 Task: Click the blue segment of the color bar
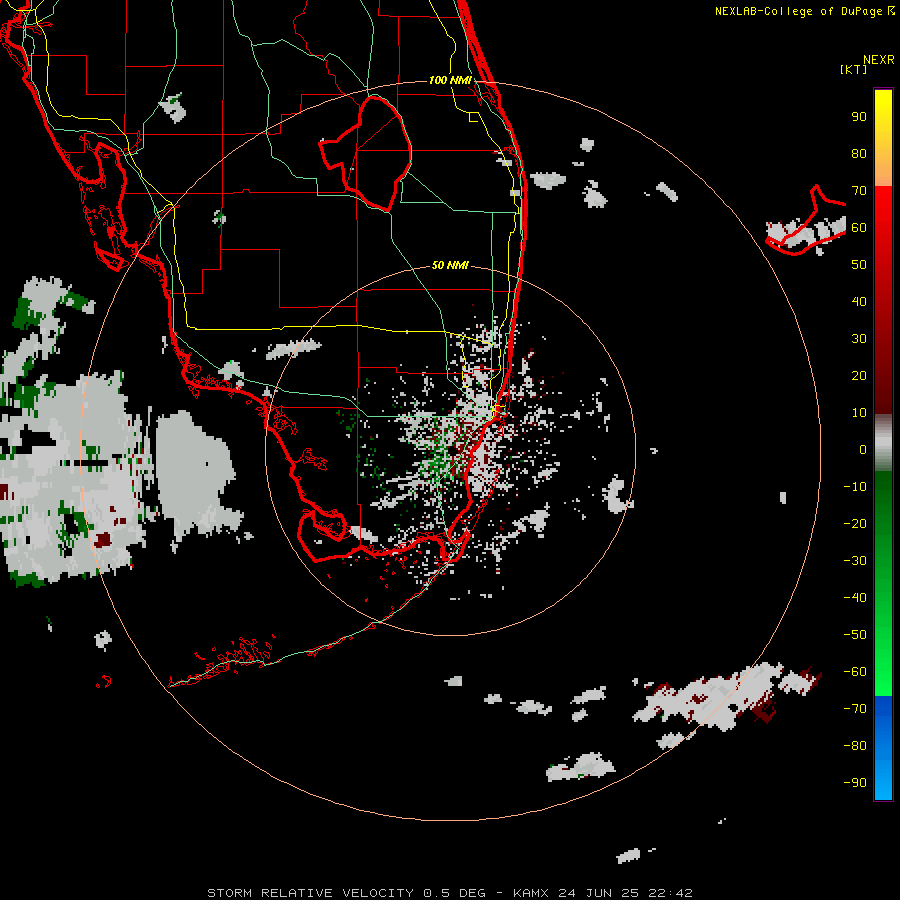883,747
